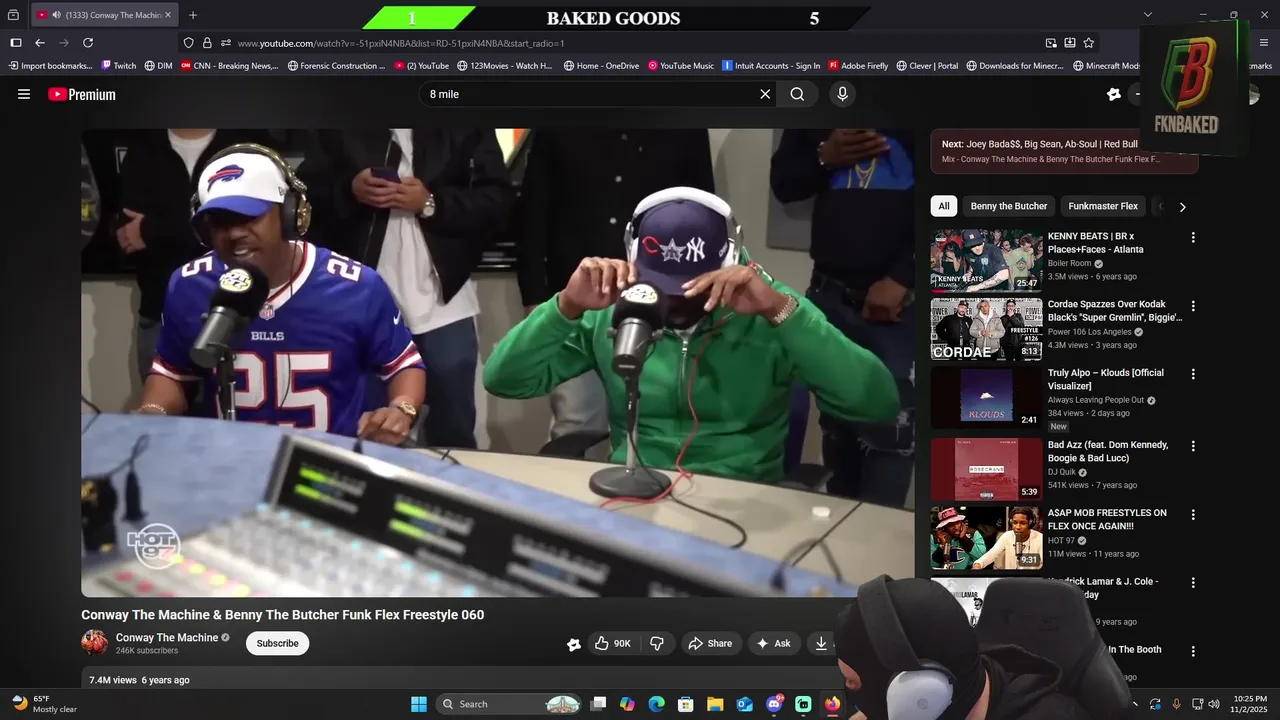List all tabs dropdown arrow
The width and height of the screenshot is (1280, 720).
pos(1148,15)
